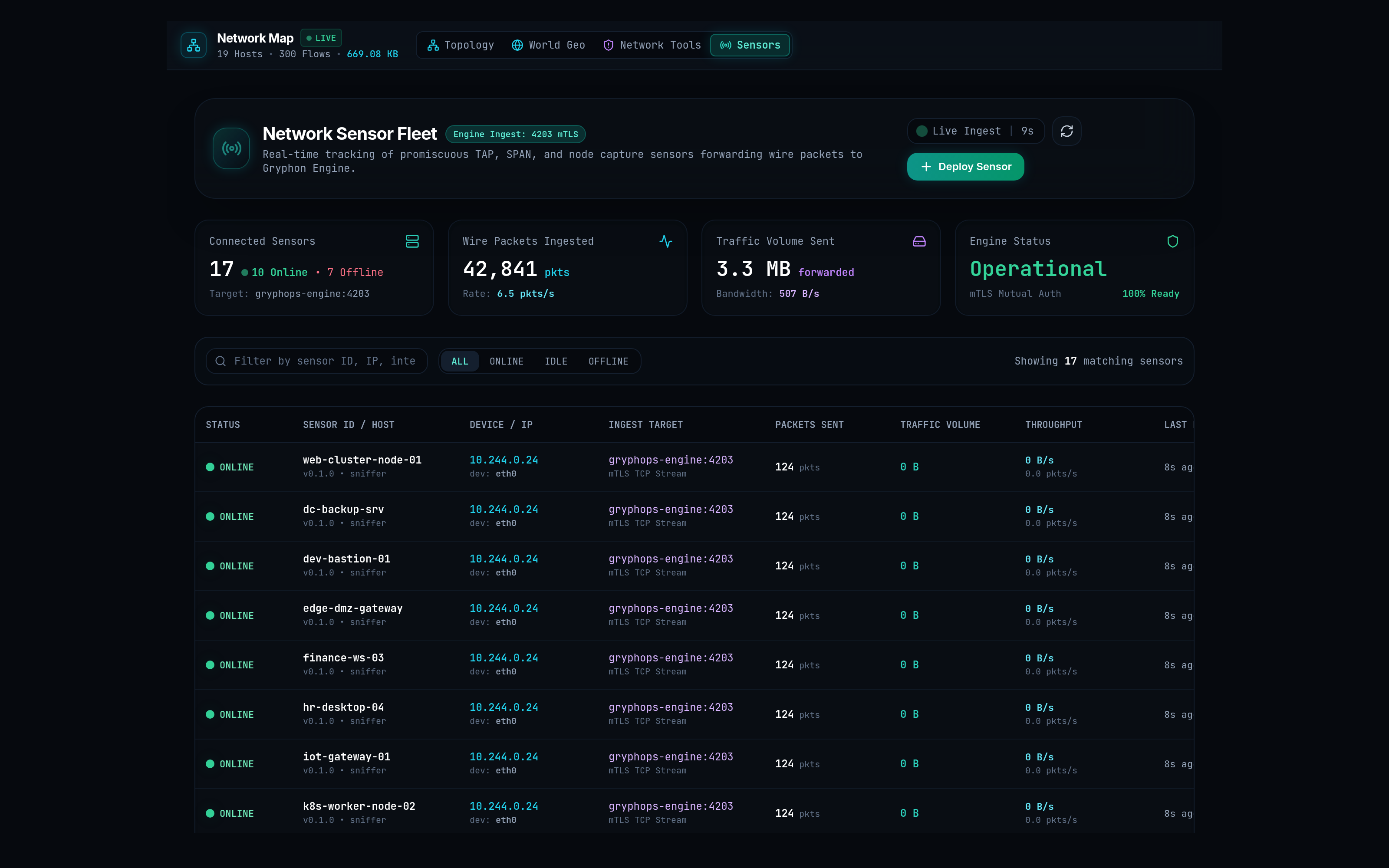
Task: Click the Wire Packets Ingested pulse icon
Action: click(666, 242)
